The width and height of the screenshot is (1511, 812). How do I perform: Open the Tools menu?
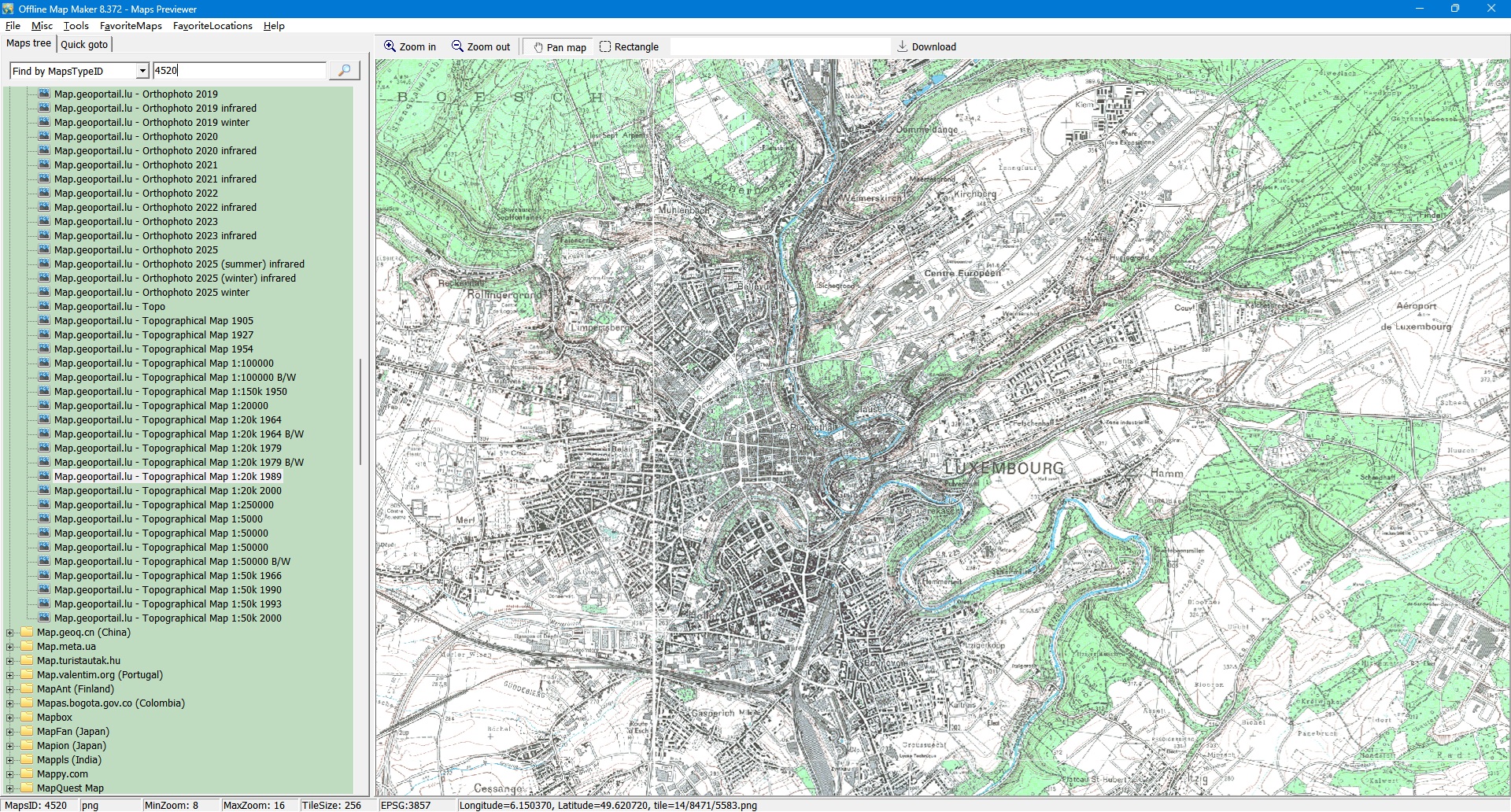pyautogui.click(x=76, y=26)
